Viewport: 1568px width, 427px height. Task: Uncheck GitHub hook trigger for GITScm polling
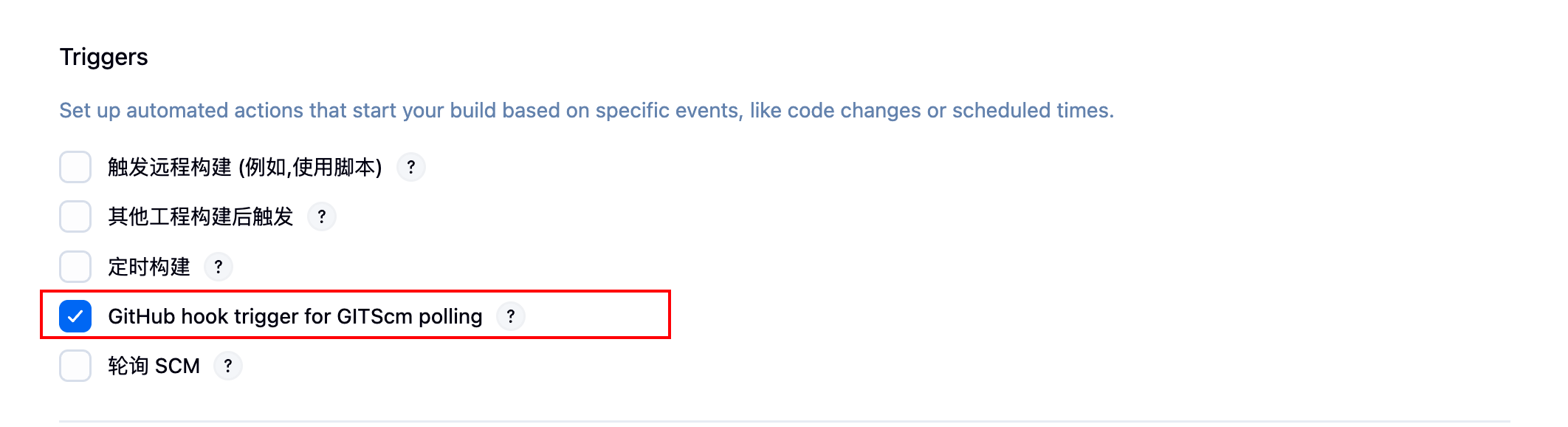point(75,316)
